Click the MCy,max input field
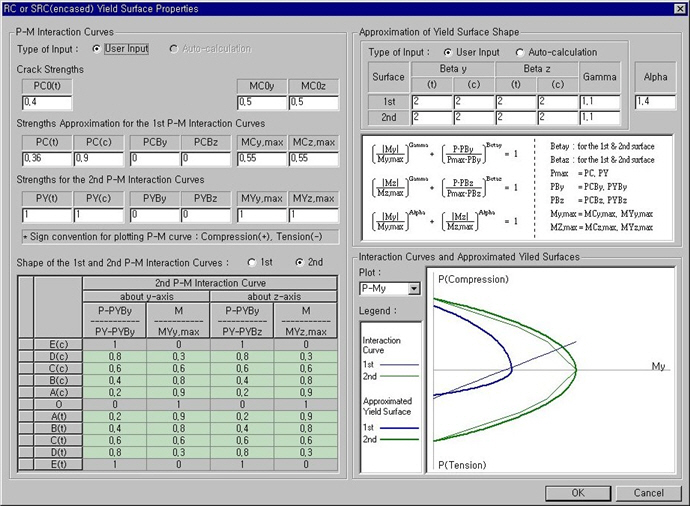This screenshot has height=506, width=690. click(x=260, y=158)
